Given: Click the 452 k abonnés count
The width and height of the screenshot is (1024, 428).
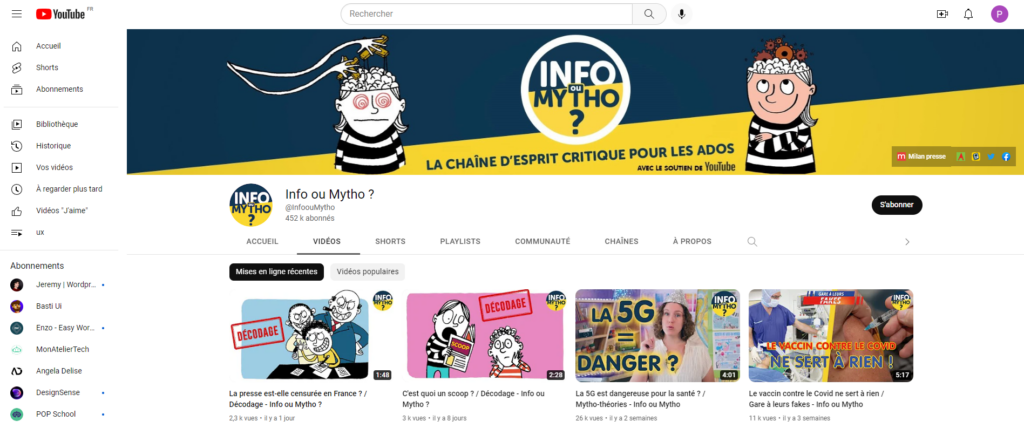Looking at the screenshot, I should tap(310, 218).
